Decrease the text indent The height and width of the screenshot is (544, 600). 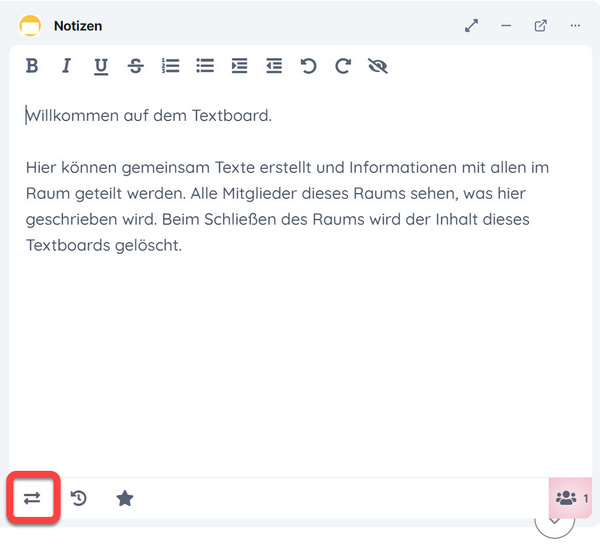(x=274, y=66)
